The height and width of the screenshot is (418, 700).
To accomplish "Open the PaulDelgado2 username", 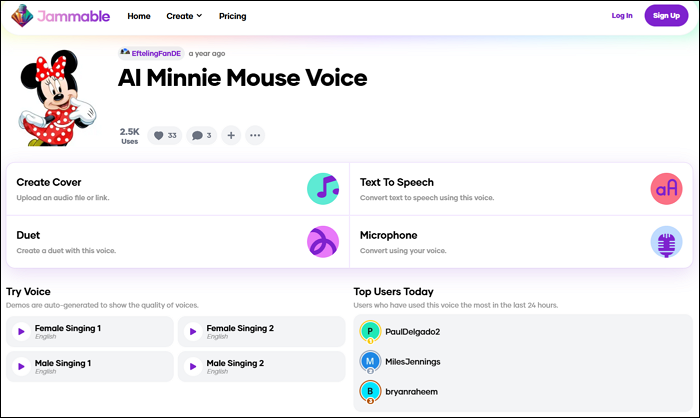I will pos(412,332).
